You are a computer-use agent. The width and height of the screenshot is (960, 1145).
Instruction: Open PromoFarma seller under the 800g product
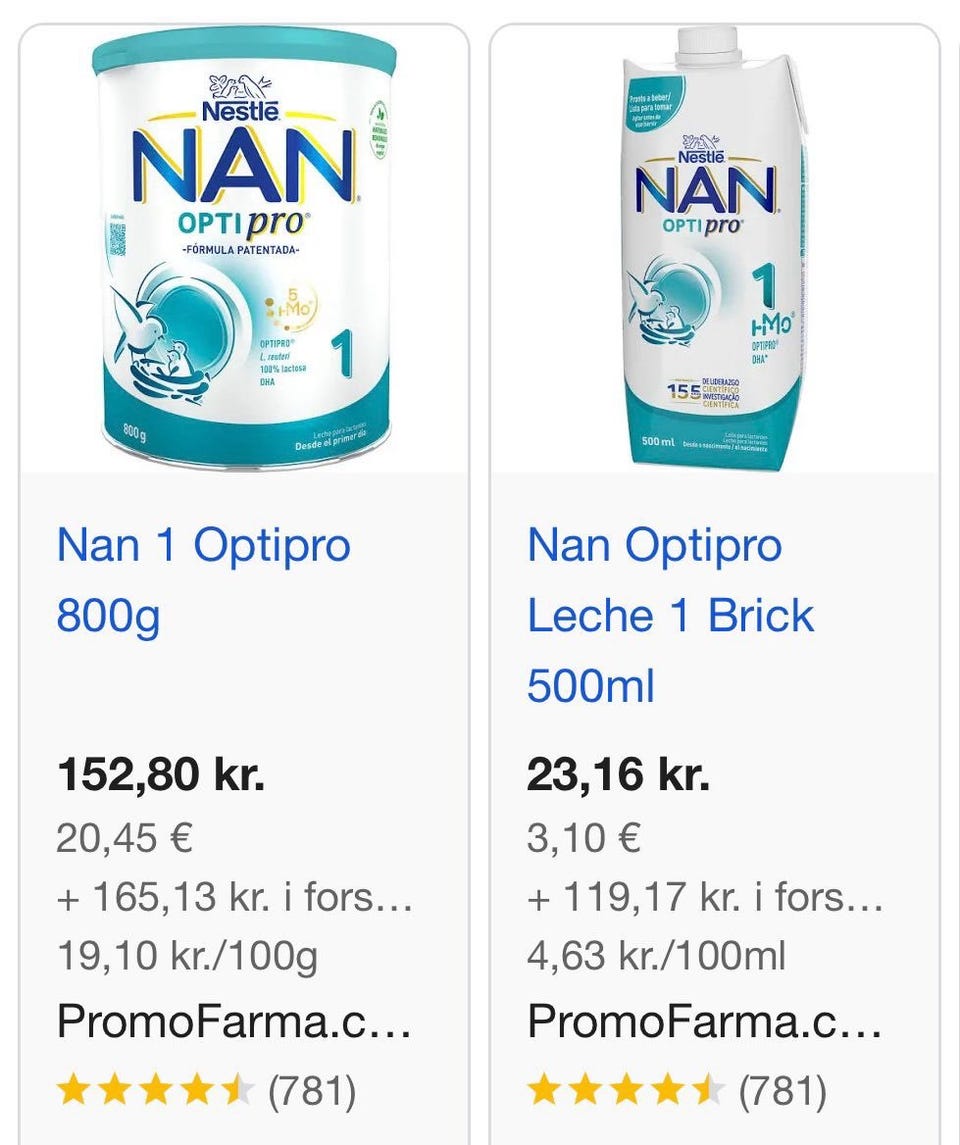coord(235,1021)
